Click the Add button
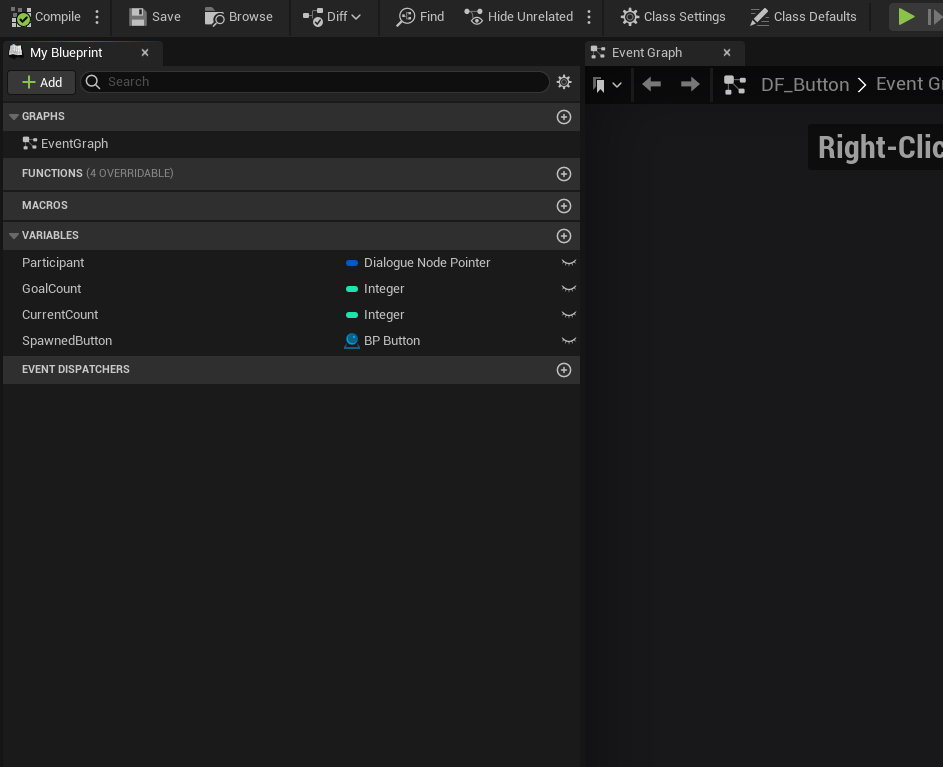943x767 pixels. click(x=42, y=82)
